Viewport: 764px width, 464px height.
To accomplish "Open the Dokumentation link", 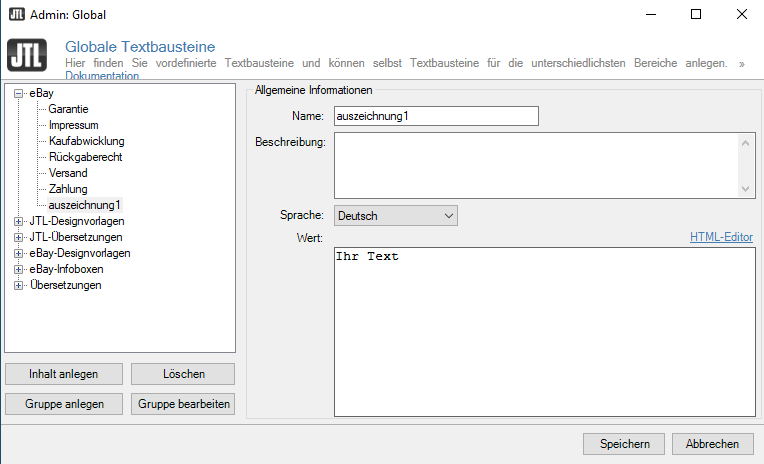I will pos(102,76).
